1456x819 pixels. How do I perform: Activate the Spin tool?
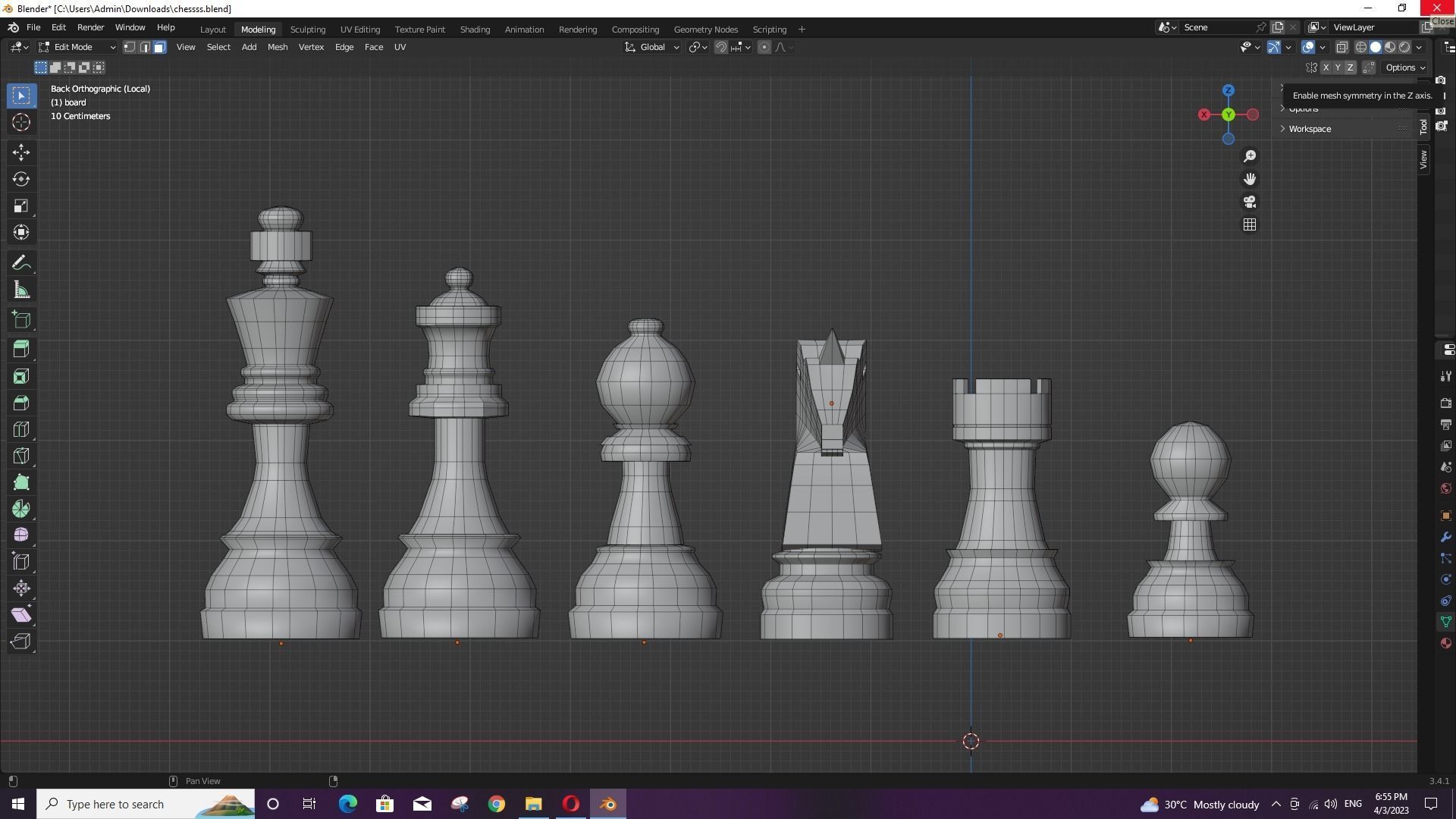coord(21,509)
